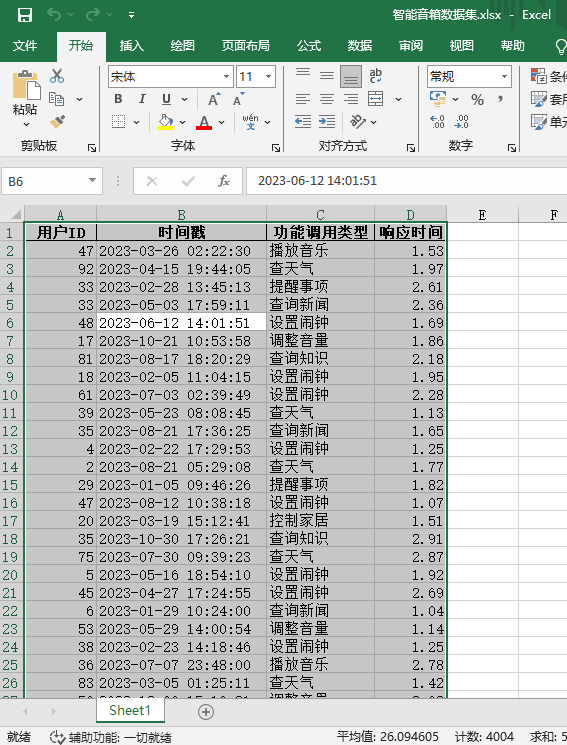Viewport: 567px width, 745px height.
Task: Open the number format dropdown 常规
Action: pos(469,76)
